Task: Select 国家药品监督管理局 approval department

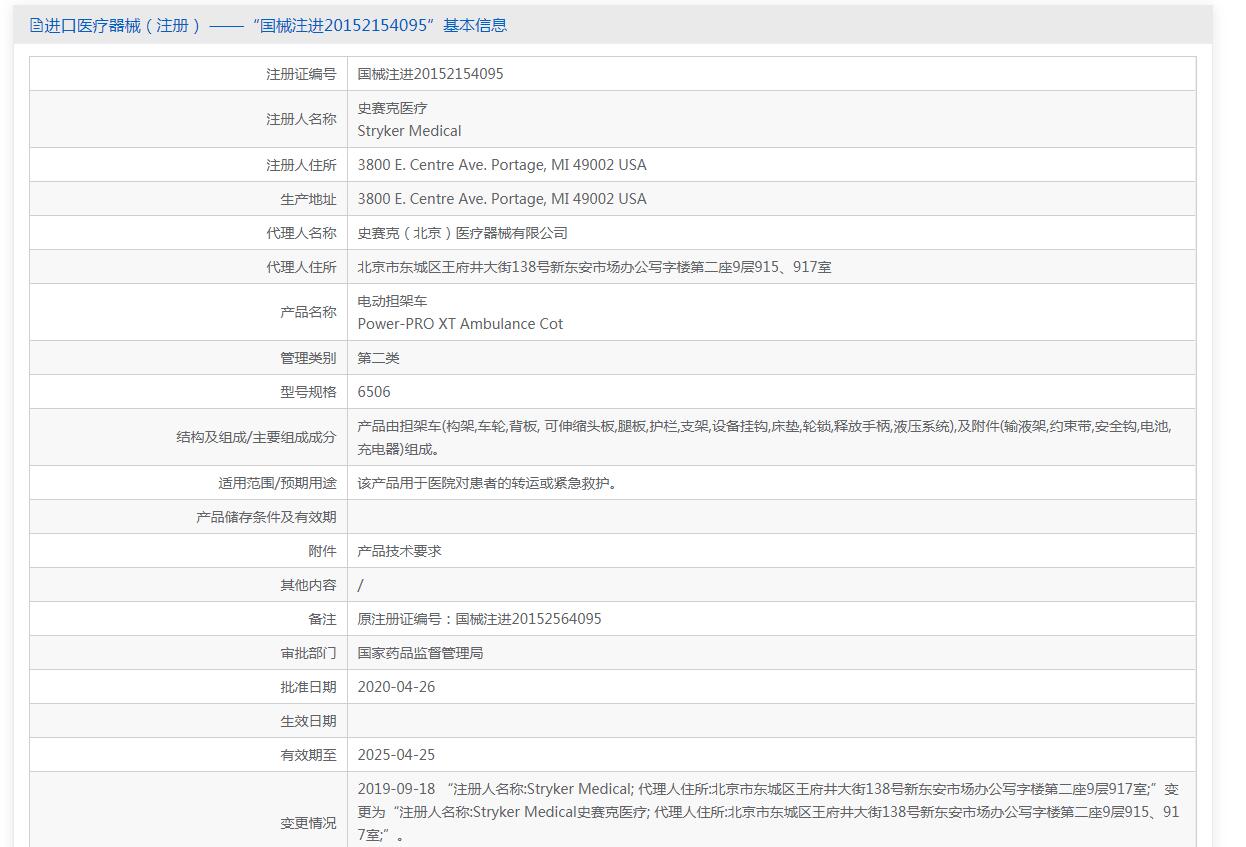Action: (421, 653)
